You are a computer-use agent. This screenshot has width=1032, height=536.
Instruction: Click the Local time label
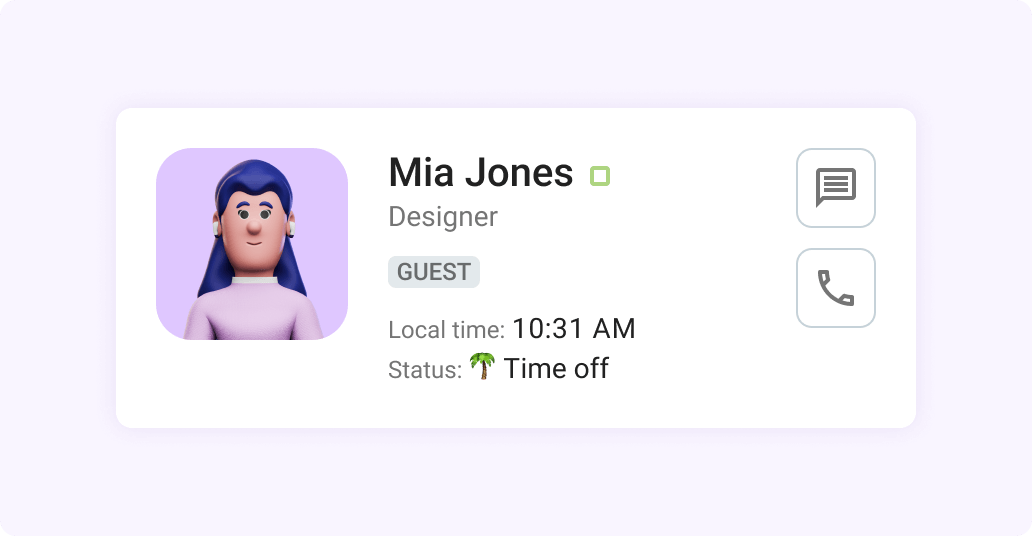(446, 330)
